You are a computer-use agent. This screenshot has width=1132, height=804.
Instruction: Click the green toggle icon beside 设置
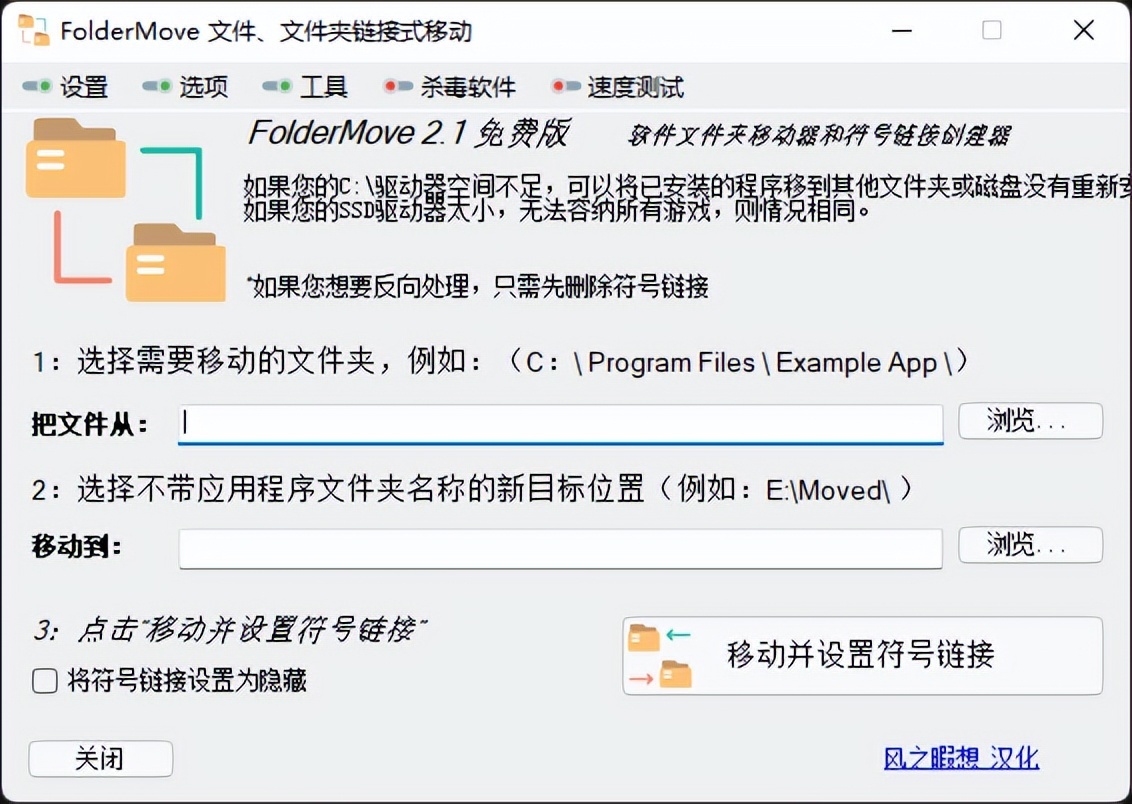click(x=38, y=87)
